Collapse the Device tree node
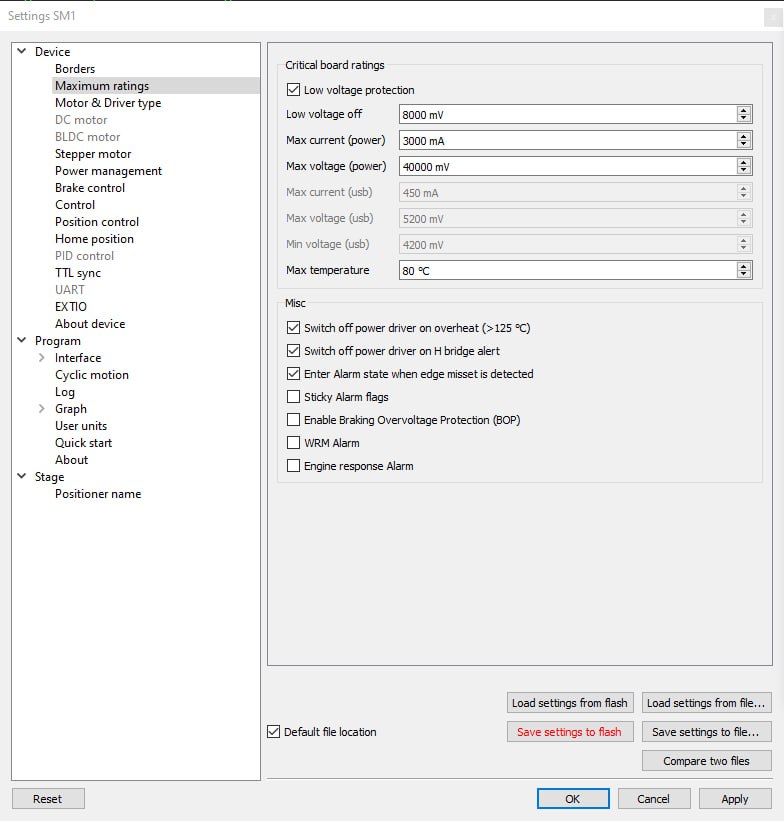784x821 pixels. 22,52
